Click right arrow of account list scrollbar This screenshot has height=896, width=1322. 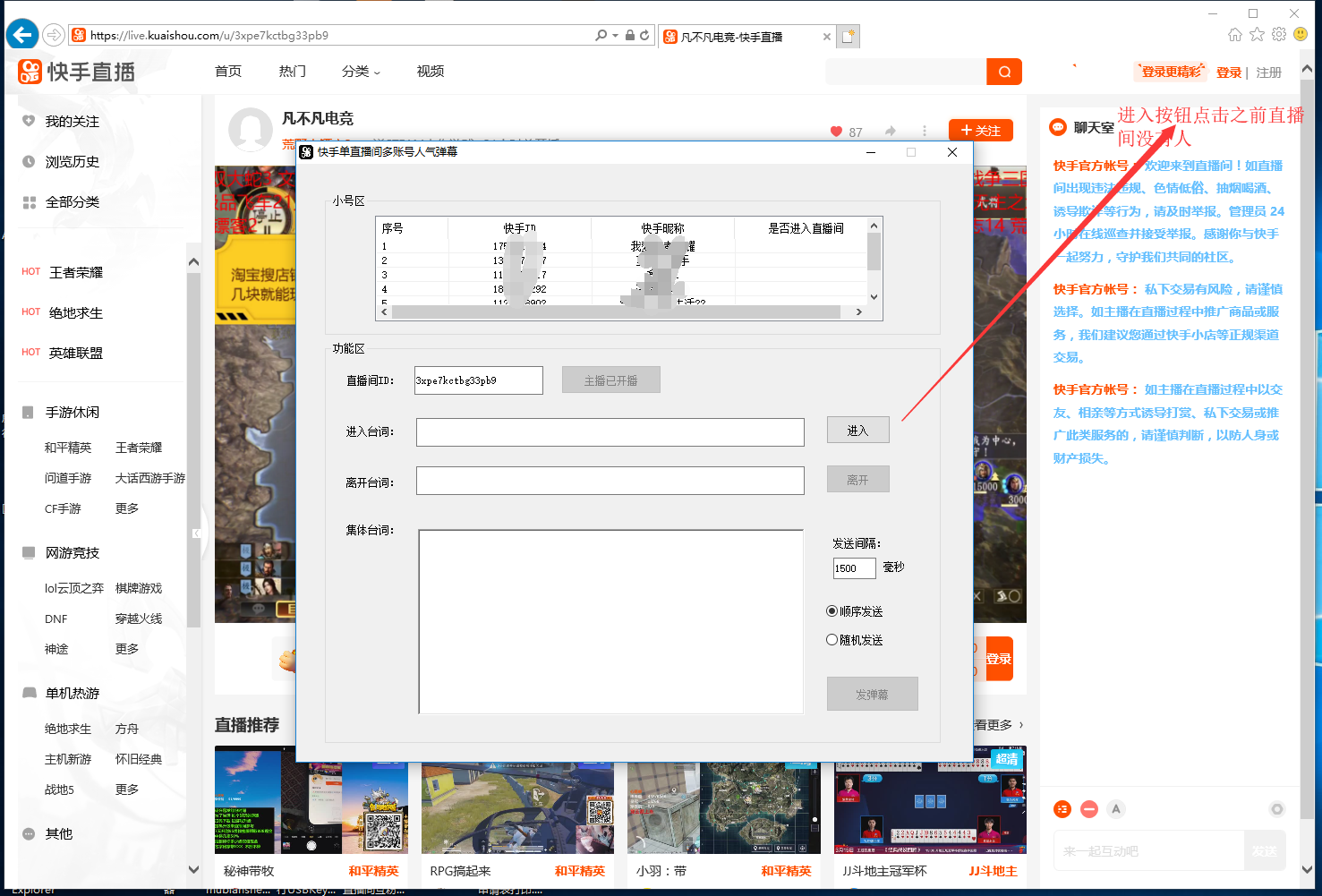(859, 311)
